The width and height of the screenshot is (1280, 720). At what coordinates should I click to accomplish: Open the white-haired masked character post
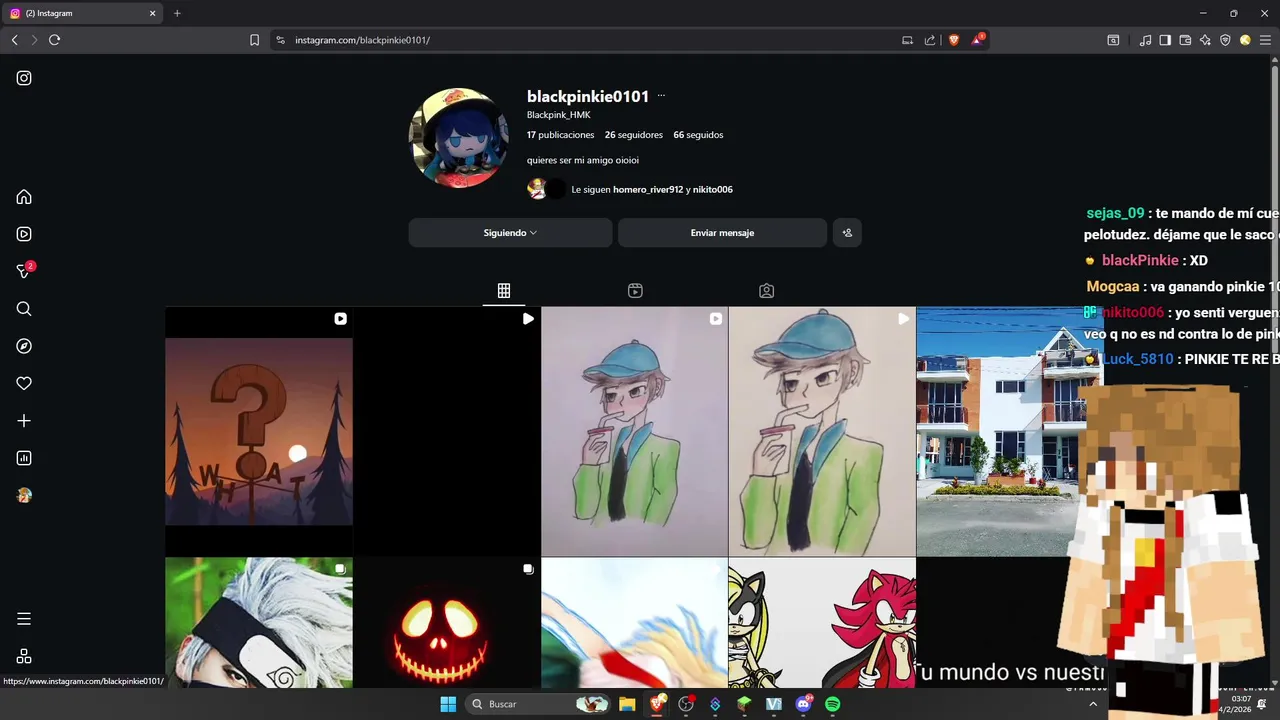pyautogui.click(x=259, y=623)
